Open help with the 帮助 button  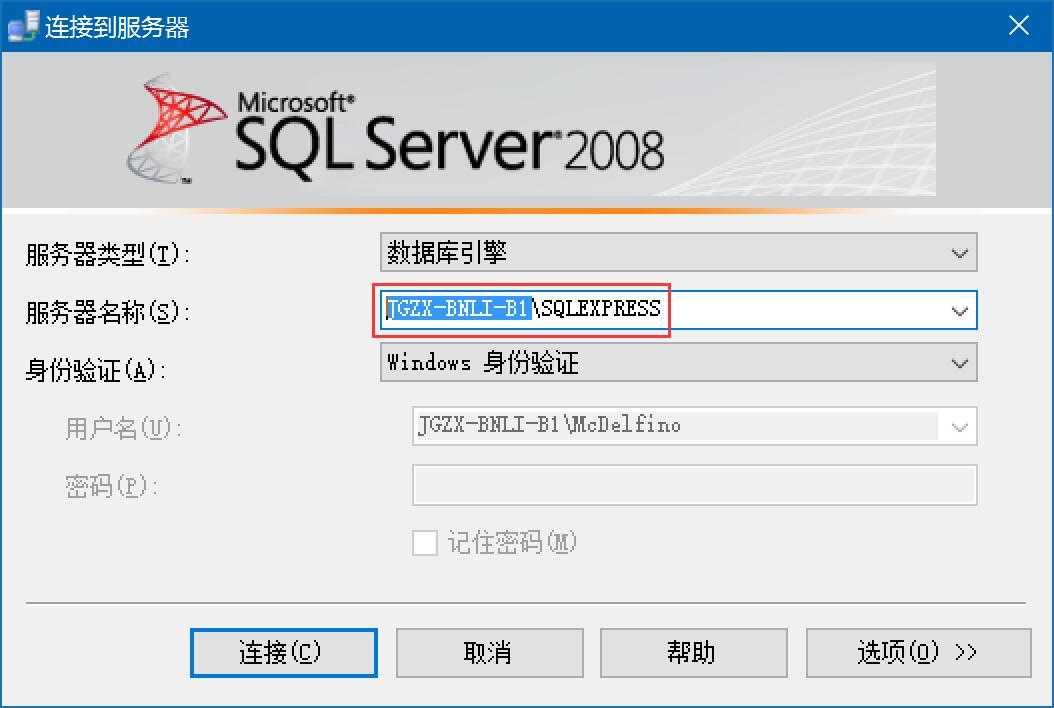coord(693,652)
